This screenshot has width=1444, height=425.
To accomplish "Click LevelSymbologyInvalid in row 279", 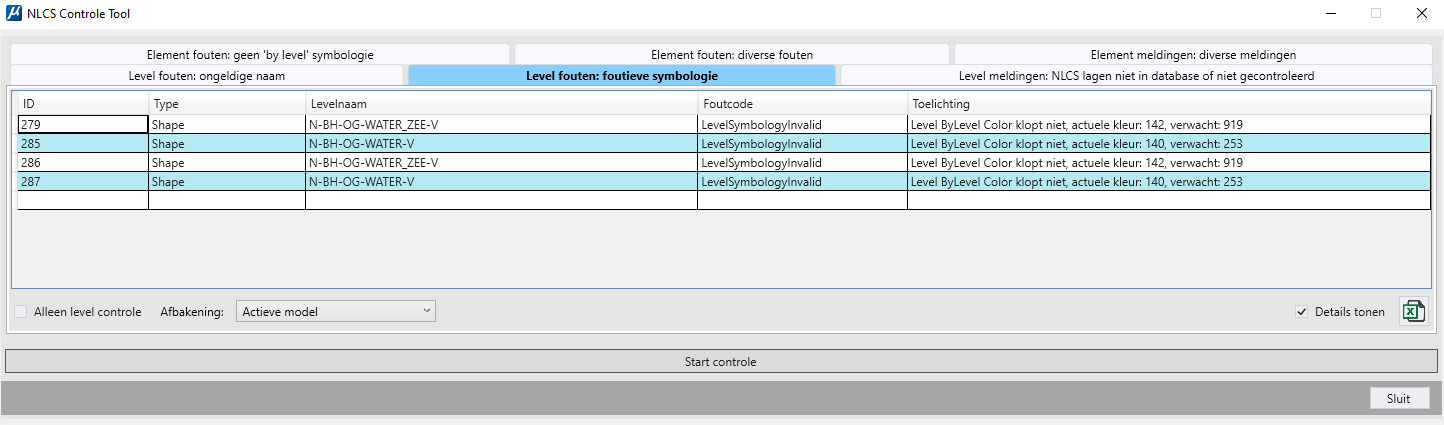I will coord(802,124).
